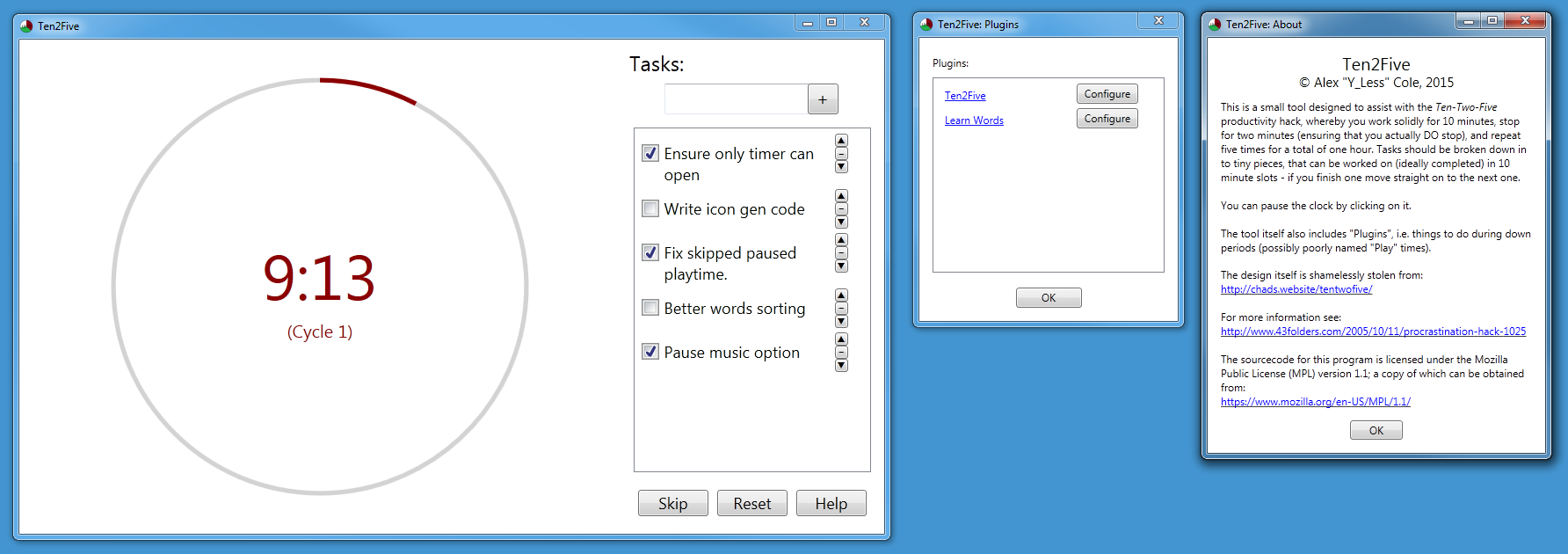The width and height of the screenshot is (1568, 554).
Task: Configure the Ten2Five plugin
Action: click(1107, 94)
